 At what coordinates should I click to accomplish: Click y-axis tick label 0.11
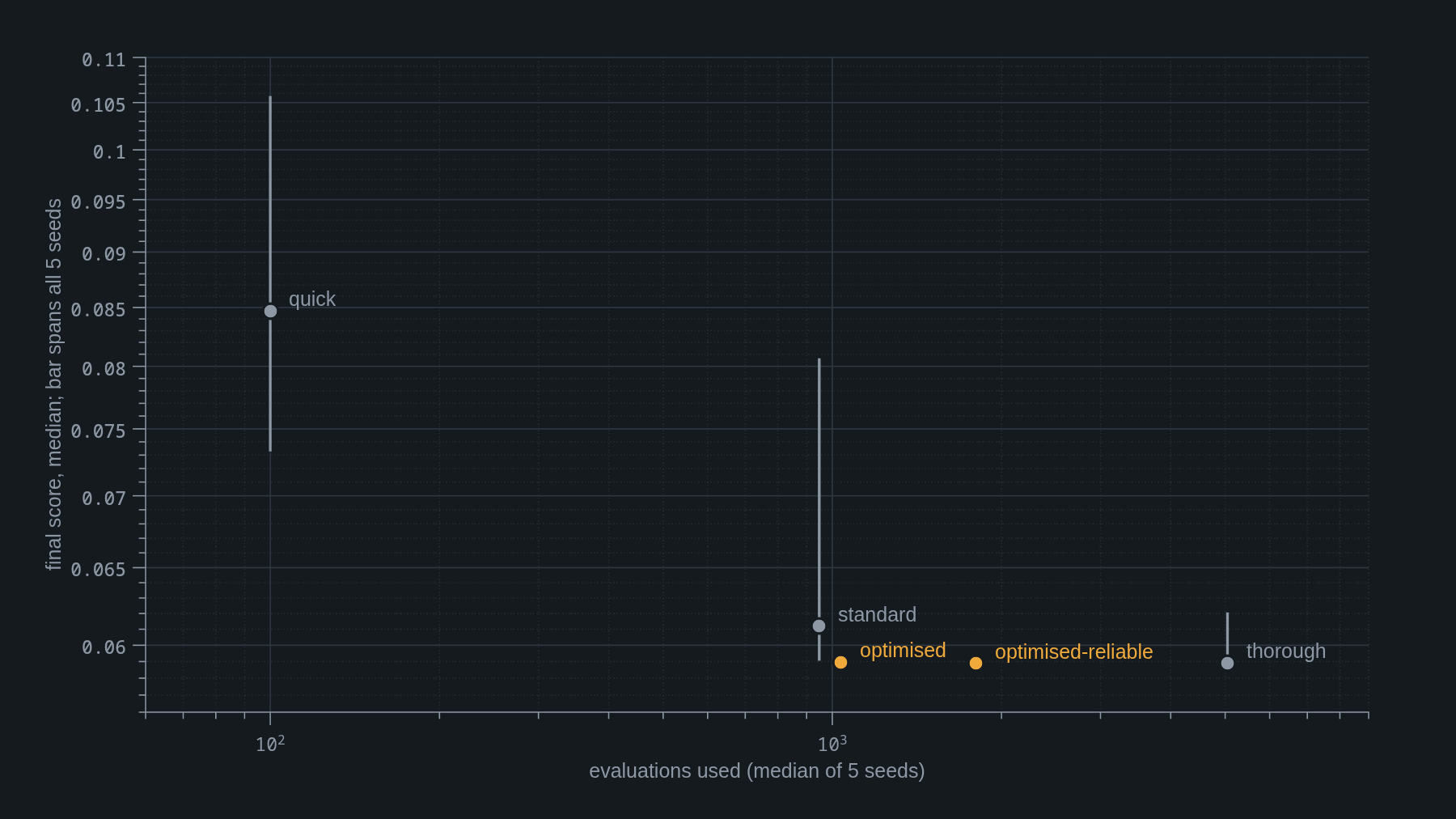[104, 60]
